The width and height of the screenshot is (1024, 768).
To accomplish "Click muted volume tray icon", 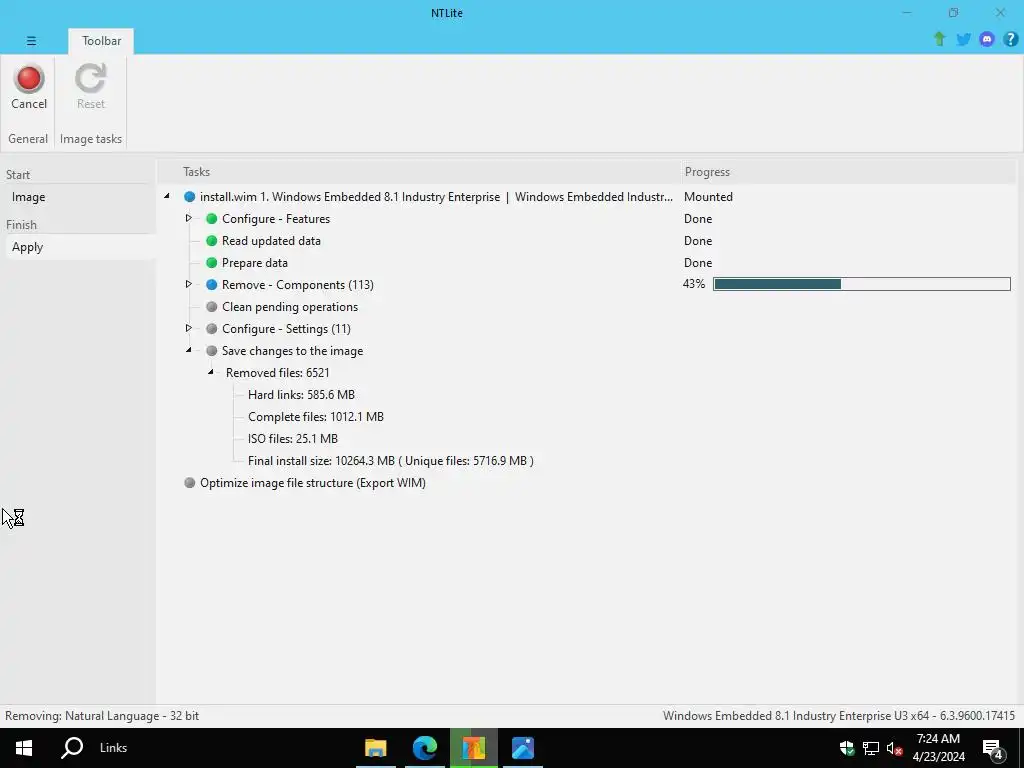I will click(894, 748).
